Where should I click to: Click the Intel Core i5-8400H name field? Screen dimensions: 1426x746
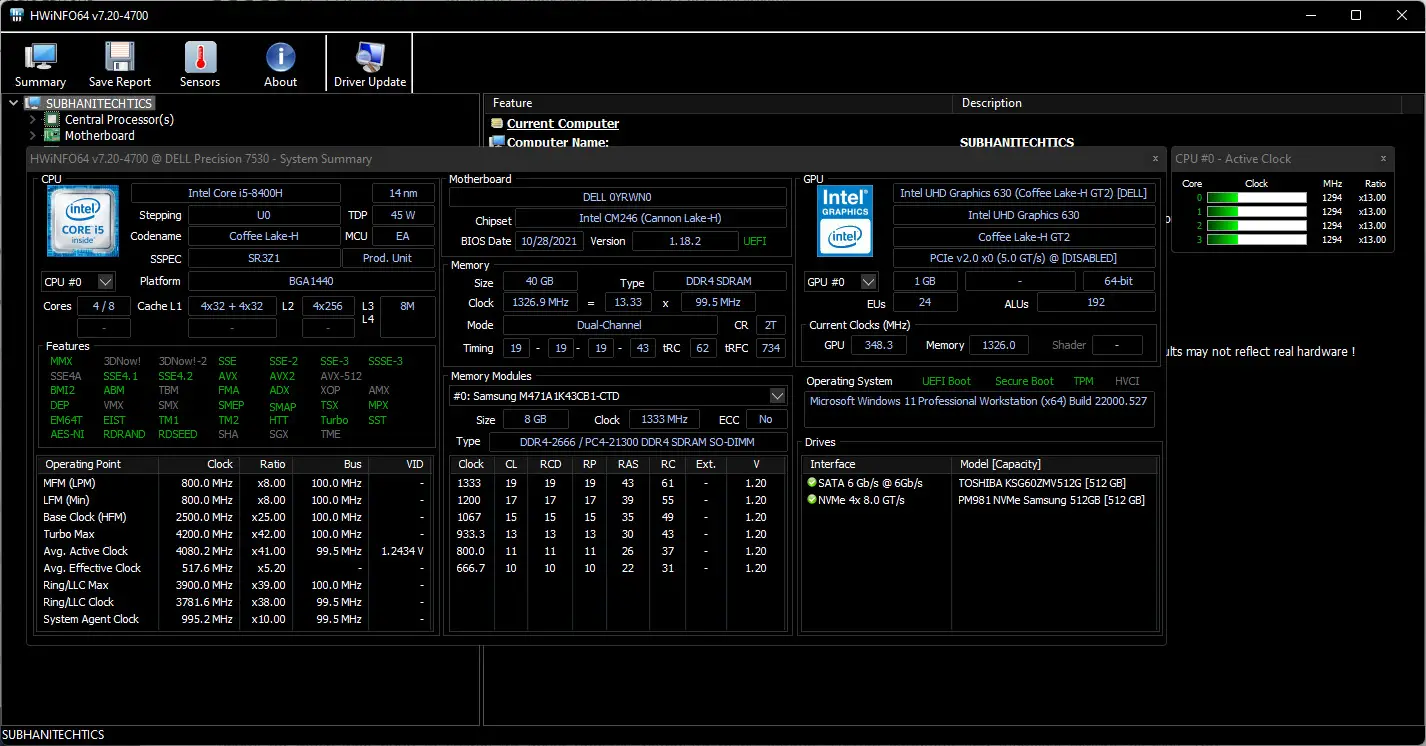pyautogui.click(x=236, y=193)
